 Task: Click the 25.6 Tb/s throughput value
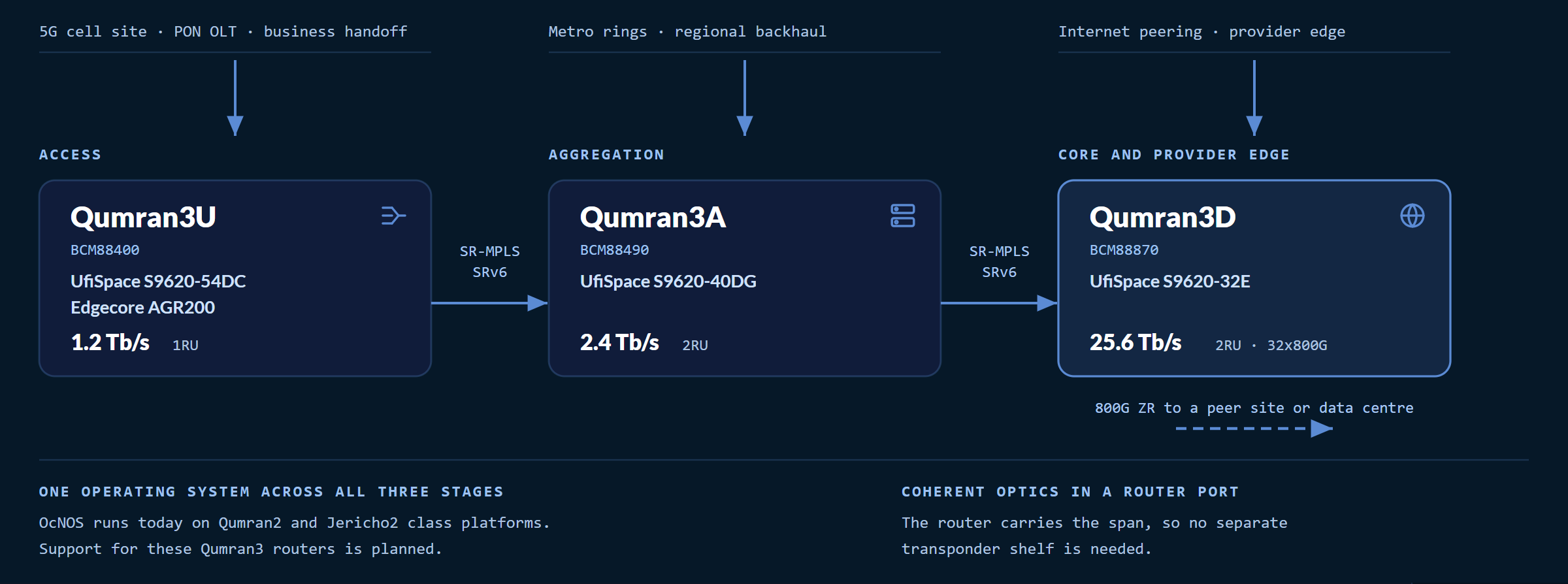(x=1135, y=342)
